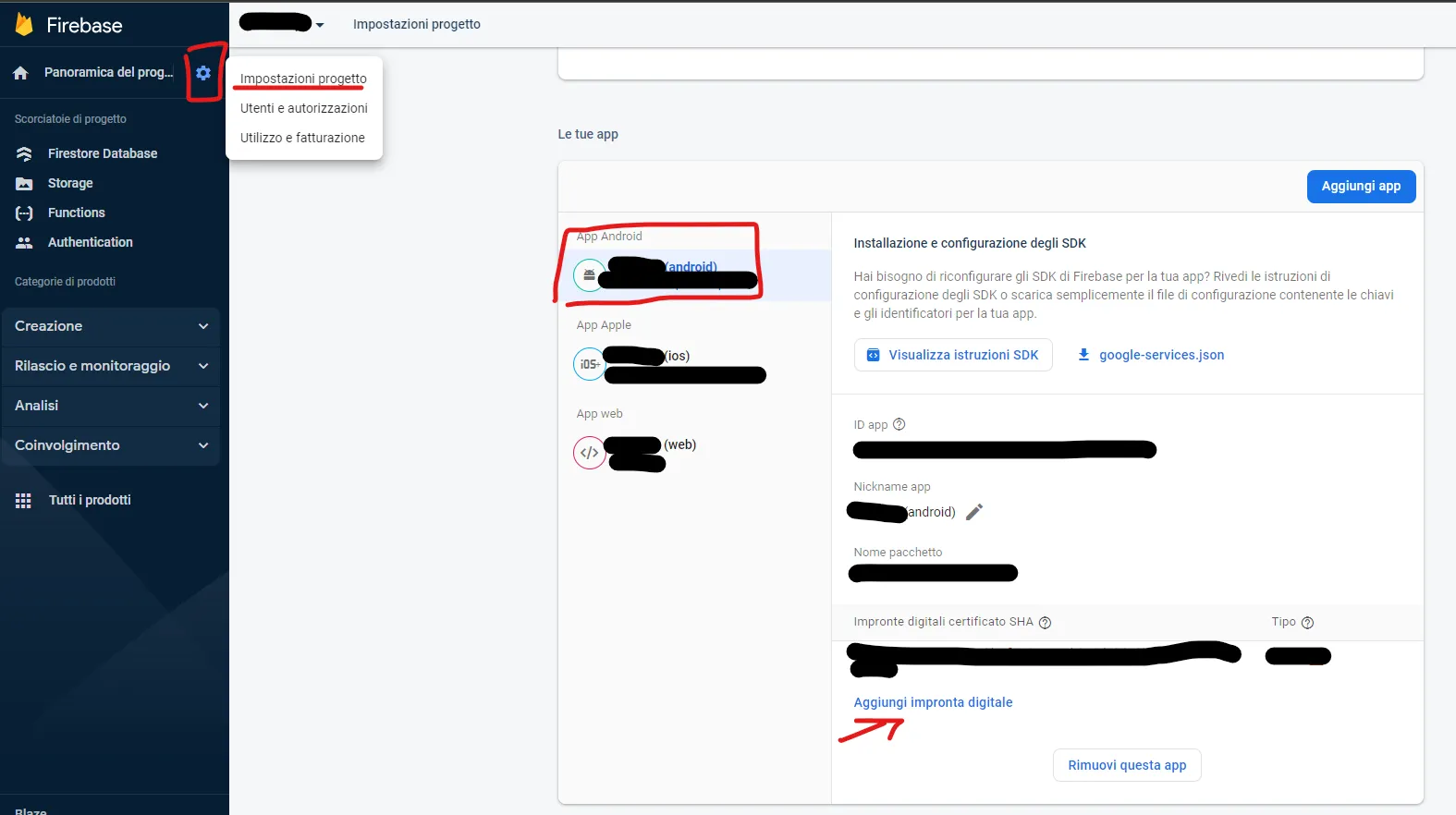1456x815 pixels.
Task: Navigate to Authentication in the sidebar
Action: [91, 242]
